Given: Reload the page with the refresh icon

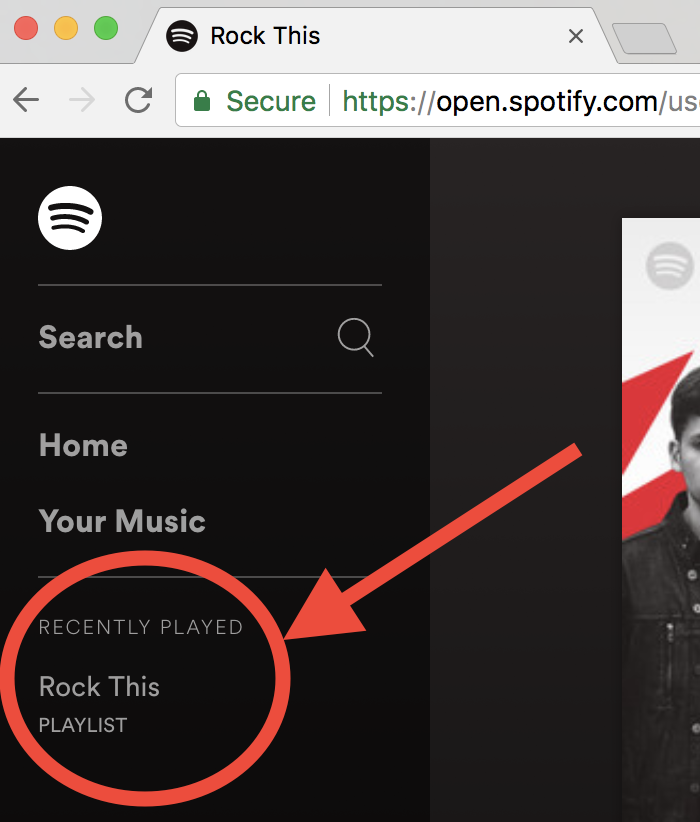Looking at the screenshot, I should tap(138, 100).
